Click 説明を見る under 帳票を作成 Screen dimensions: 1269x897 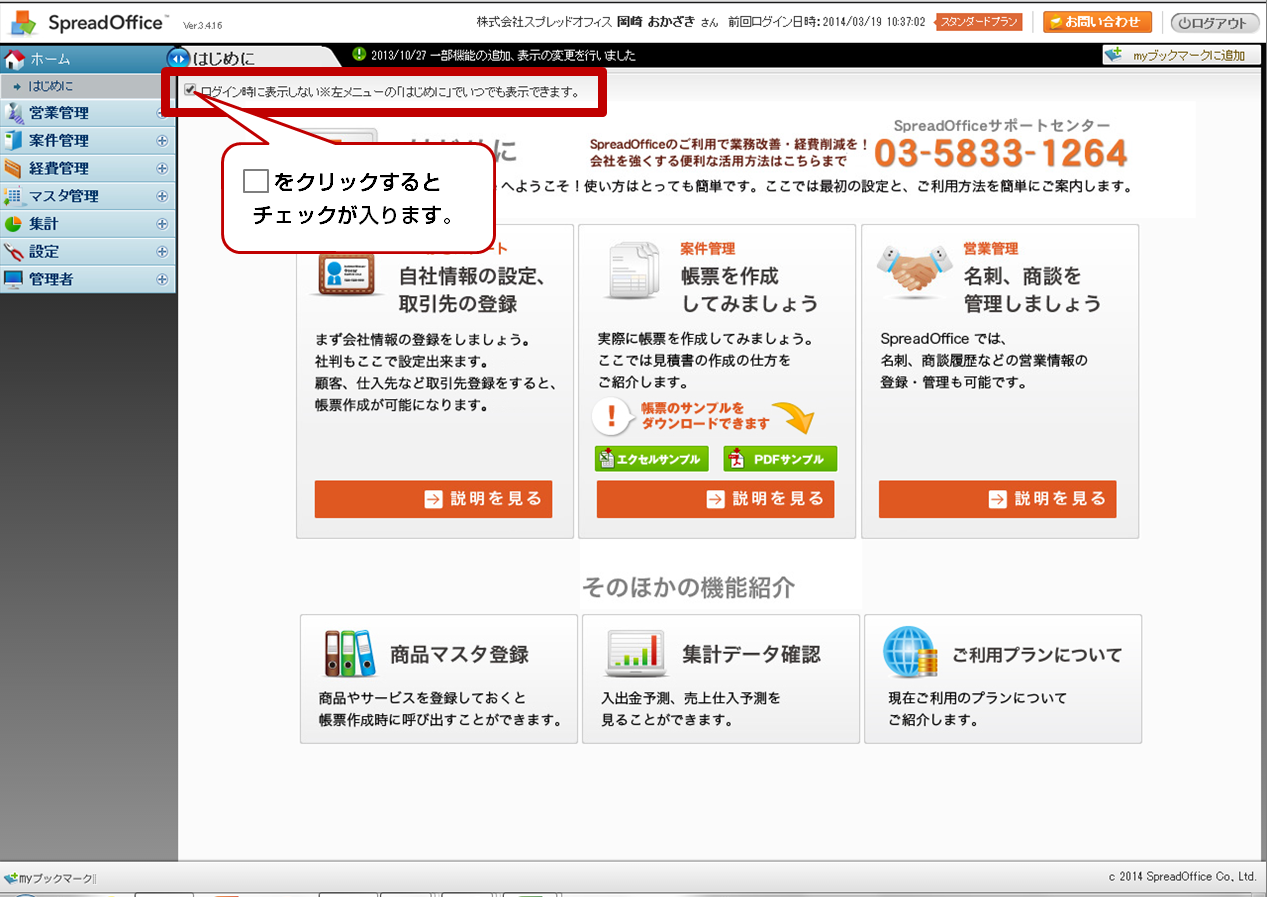click(715, 499)
